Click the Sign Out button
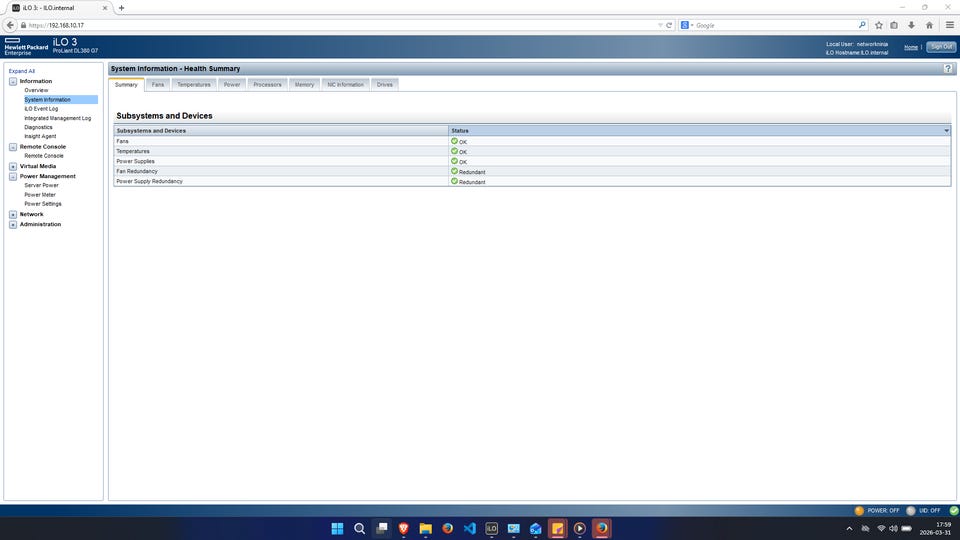 940,47
